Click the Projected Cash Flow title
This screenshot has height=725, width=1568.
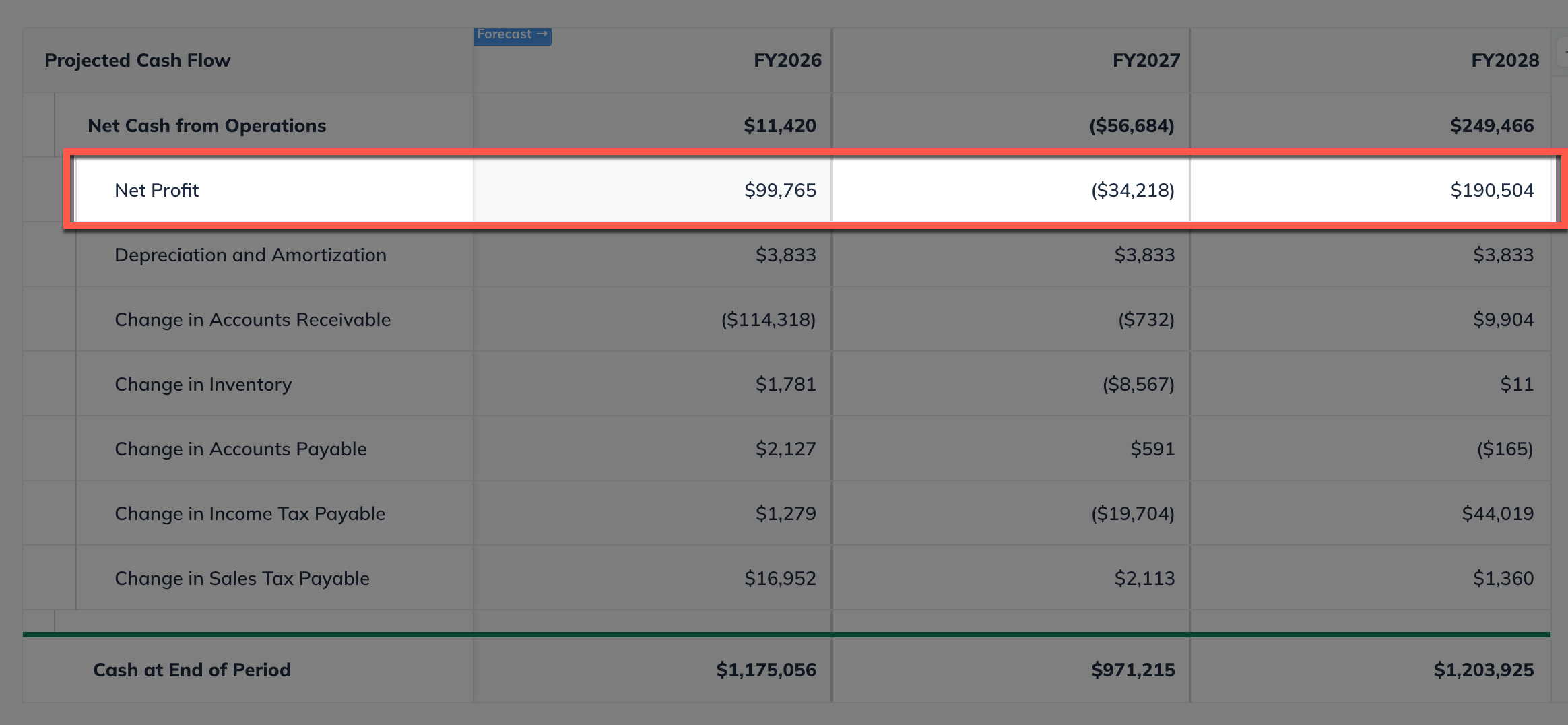tap(138, 60)
